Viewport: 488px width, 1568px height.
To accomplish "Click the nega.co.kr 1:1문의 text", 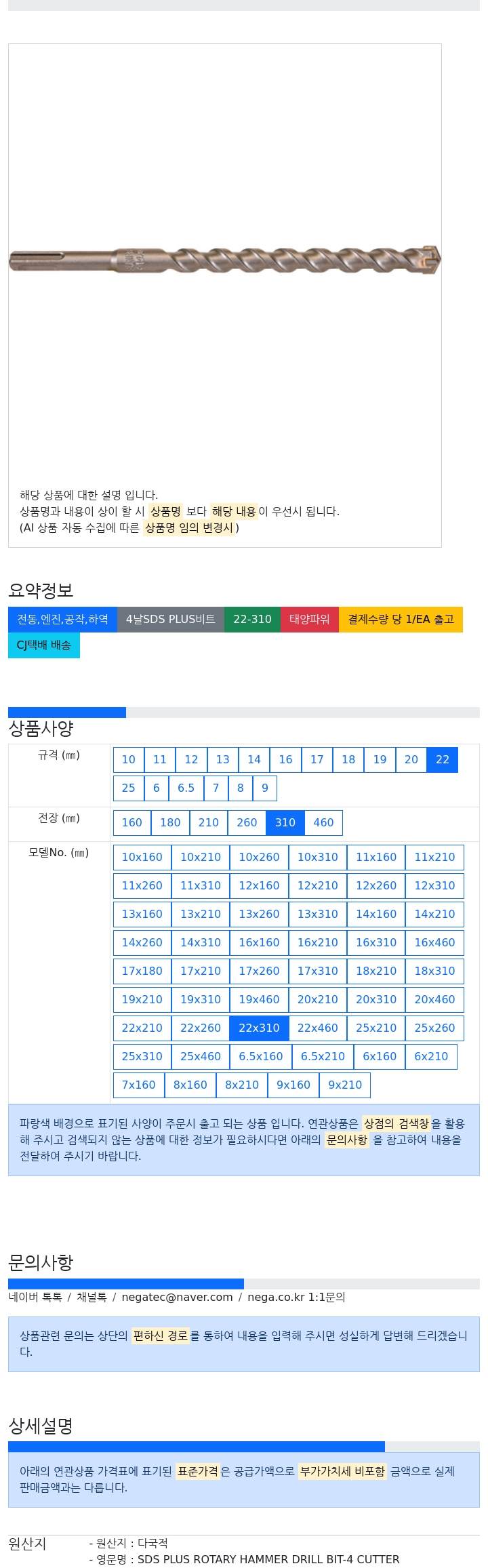I will pos(296,1297).
